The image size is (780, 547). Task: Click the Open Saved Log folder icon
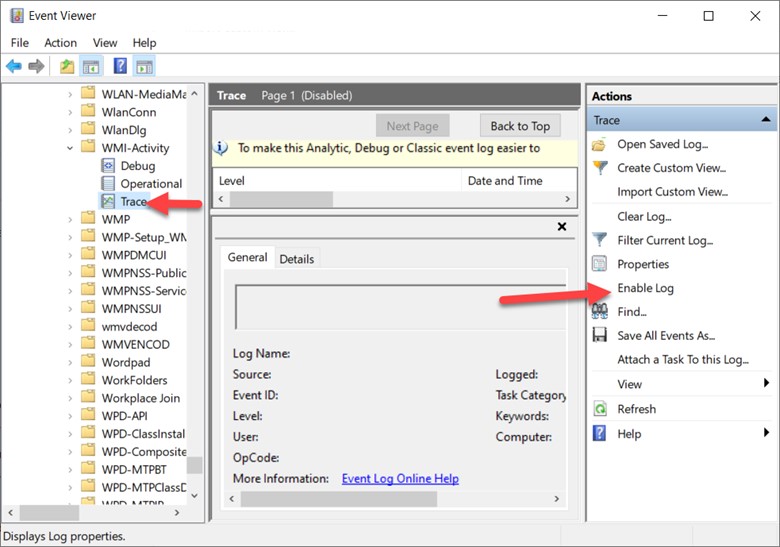point(600,144)
